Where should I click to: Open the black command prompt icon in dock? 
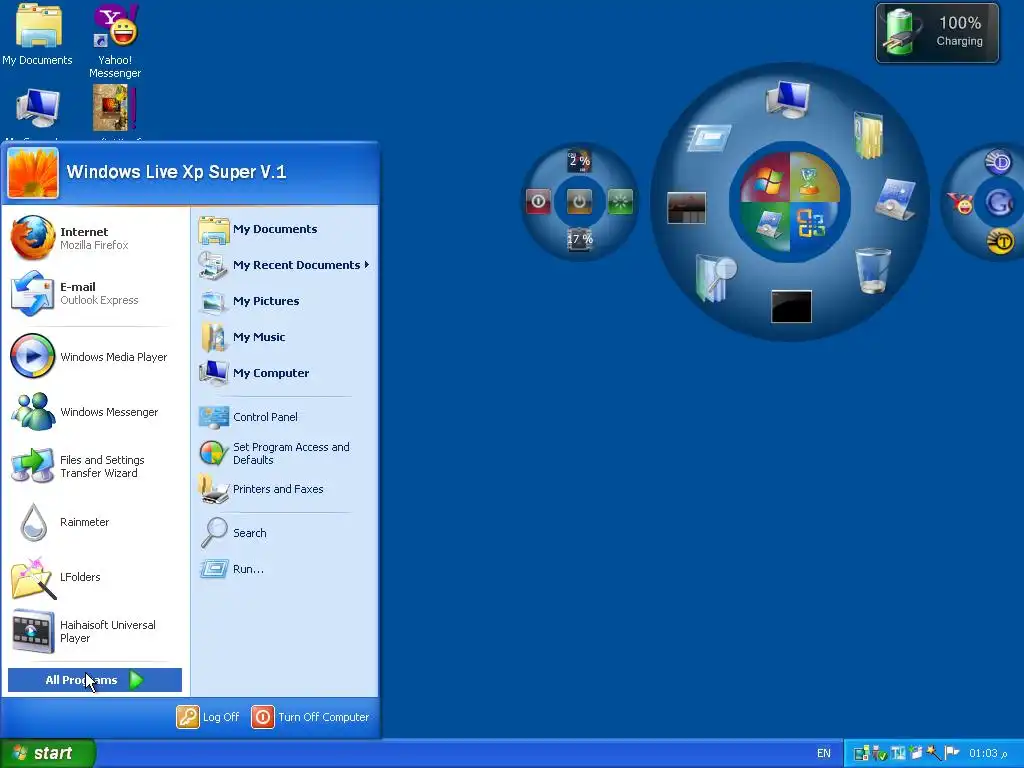point(792,307)
